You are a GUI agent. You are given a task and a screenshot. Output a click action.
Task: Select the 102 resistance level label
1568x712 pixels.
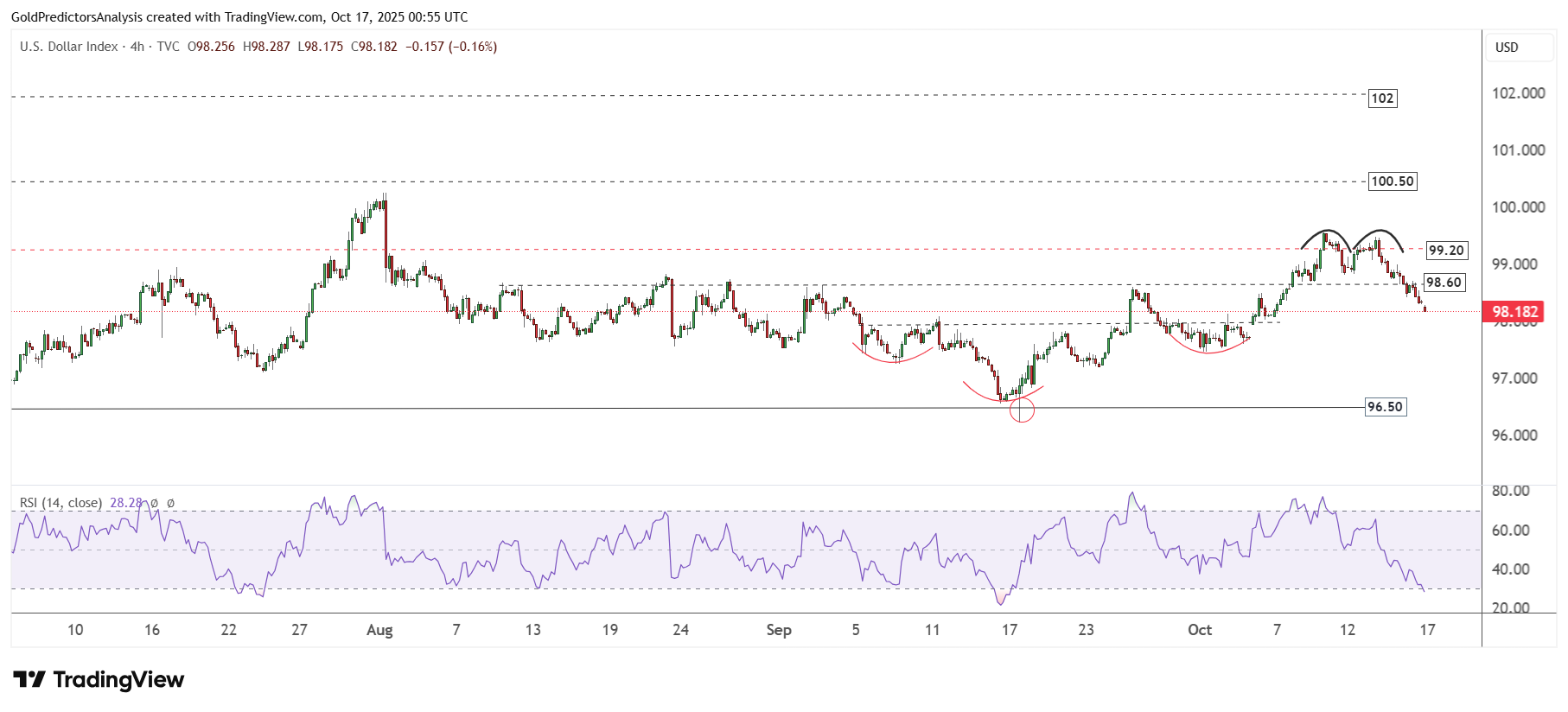point(1382,99)
